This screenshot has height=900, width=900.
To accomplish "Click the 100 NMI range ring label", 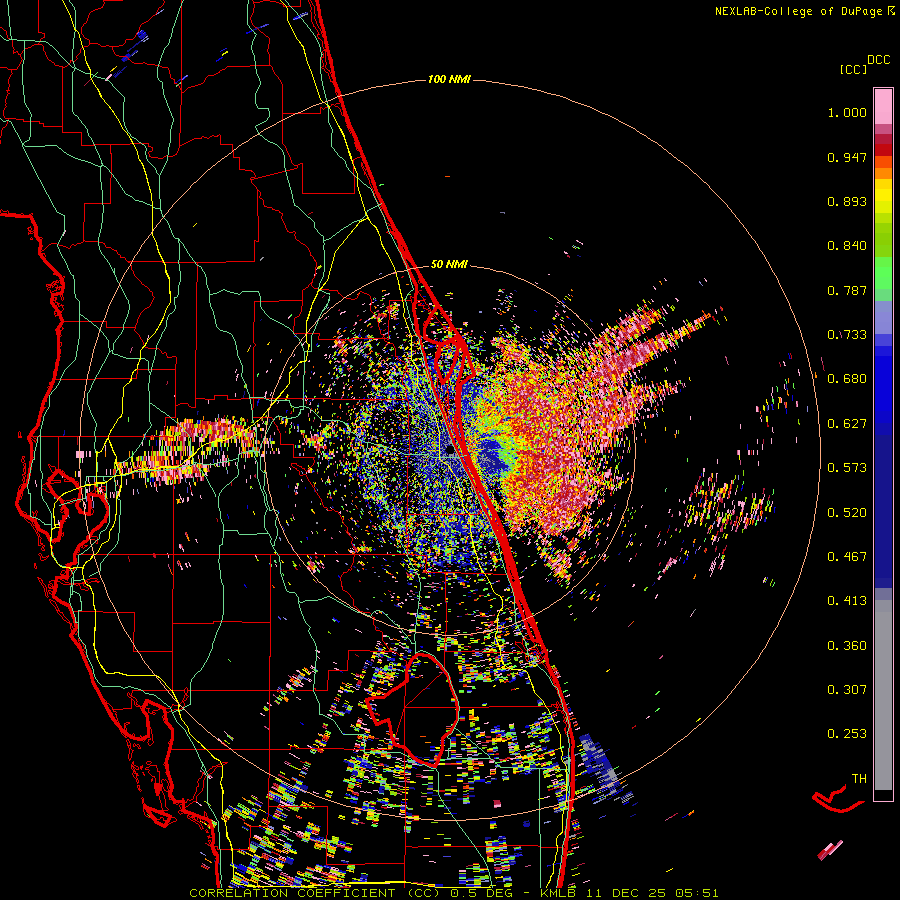I will (x=449, y=79).
